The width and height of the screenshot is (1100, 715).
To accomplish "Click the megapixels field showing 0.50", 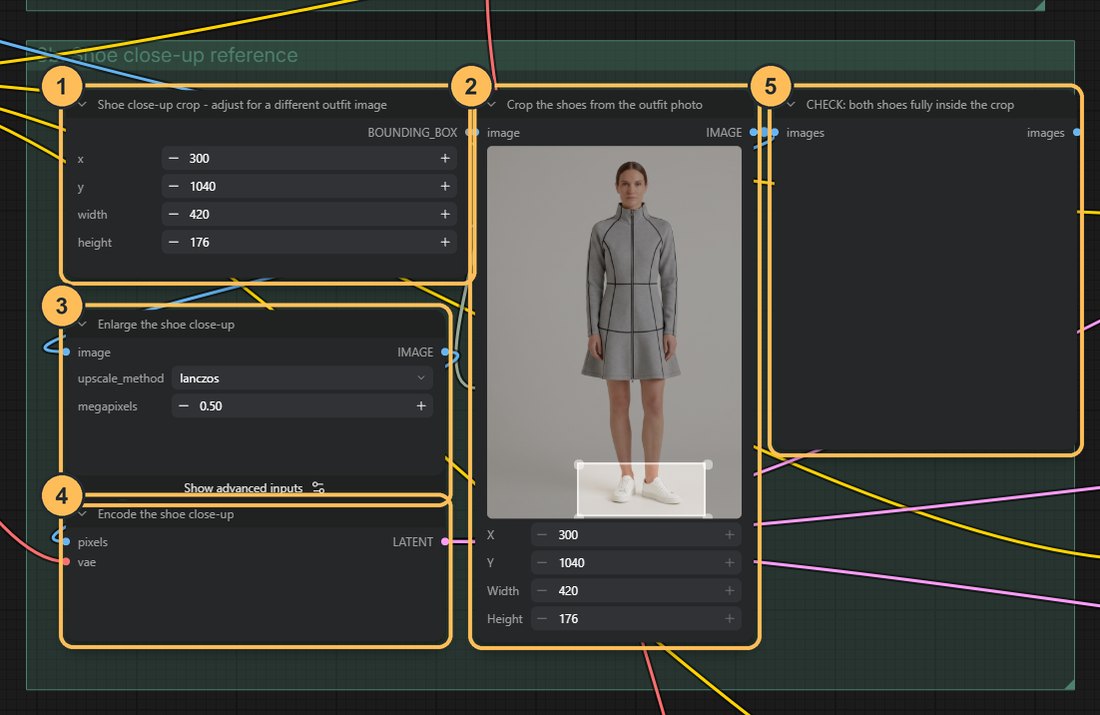I will [x=302, y=406].
